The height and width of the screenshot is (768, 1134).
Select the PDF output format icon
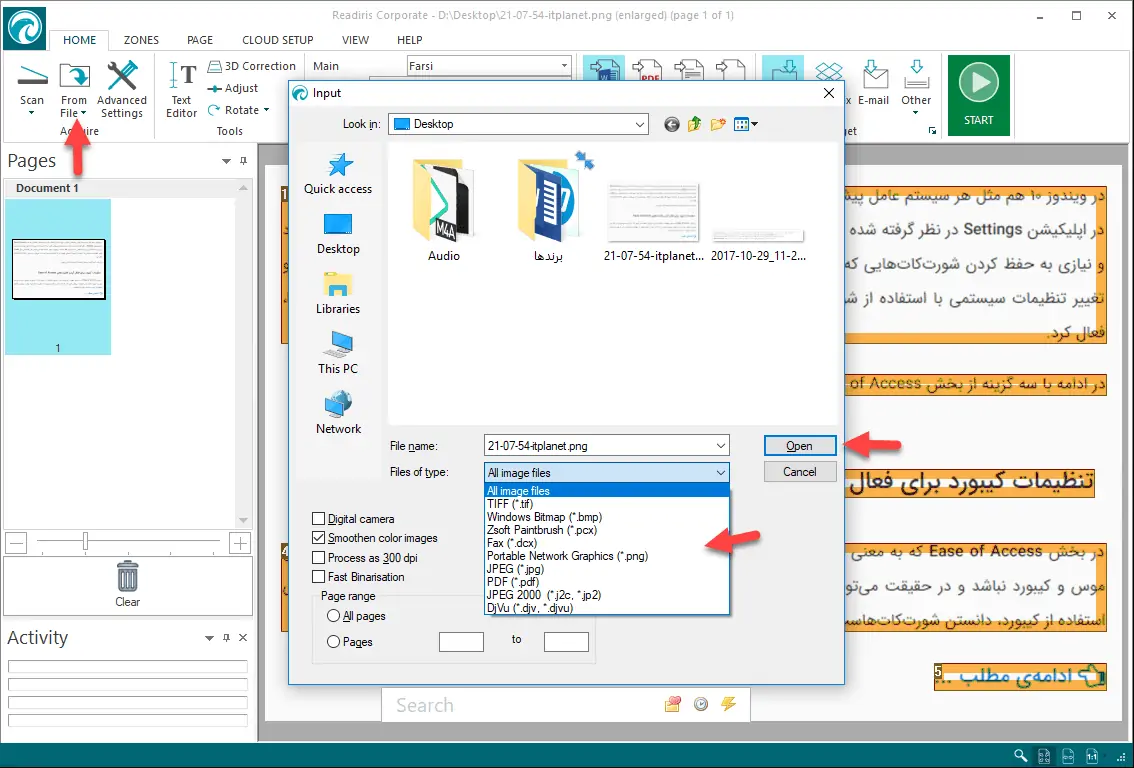[x=647, y=69]
